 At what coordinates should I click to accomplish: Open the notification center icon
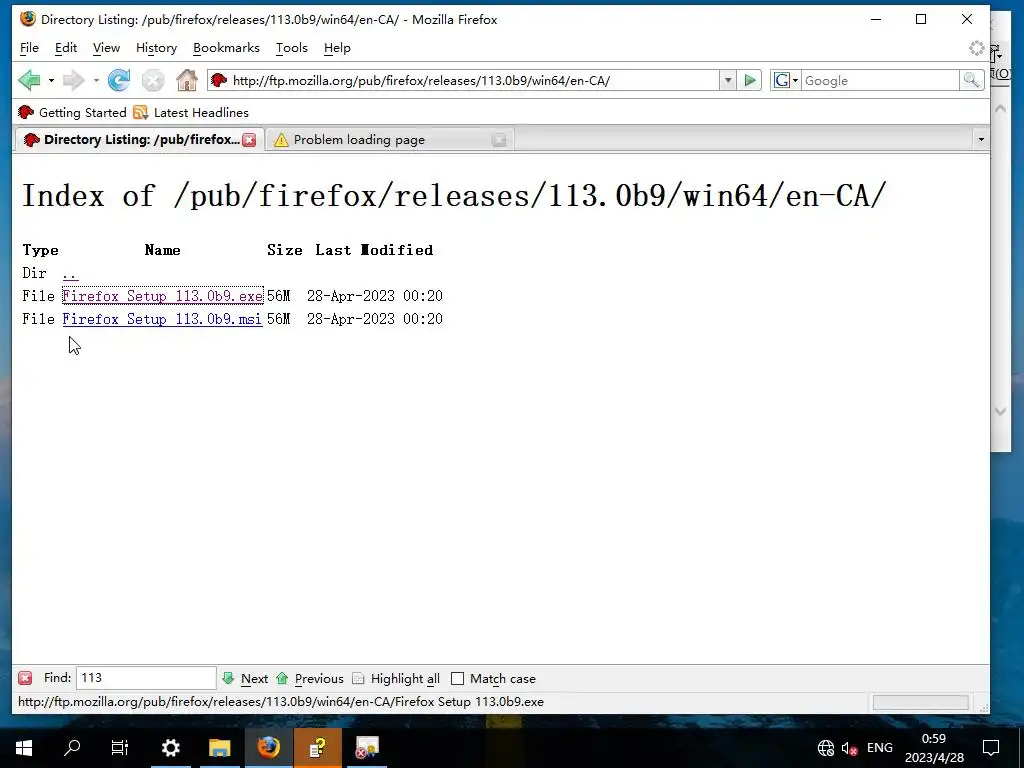(x=991, y=748)
